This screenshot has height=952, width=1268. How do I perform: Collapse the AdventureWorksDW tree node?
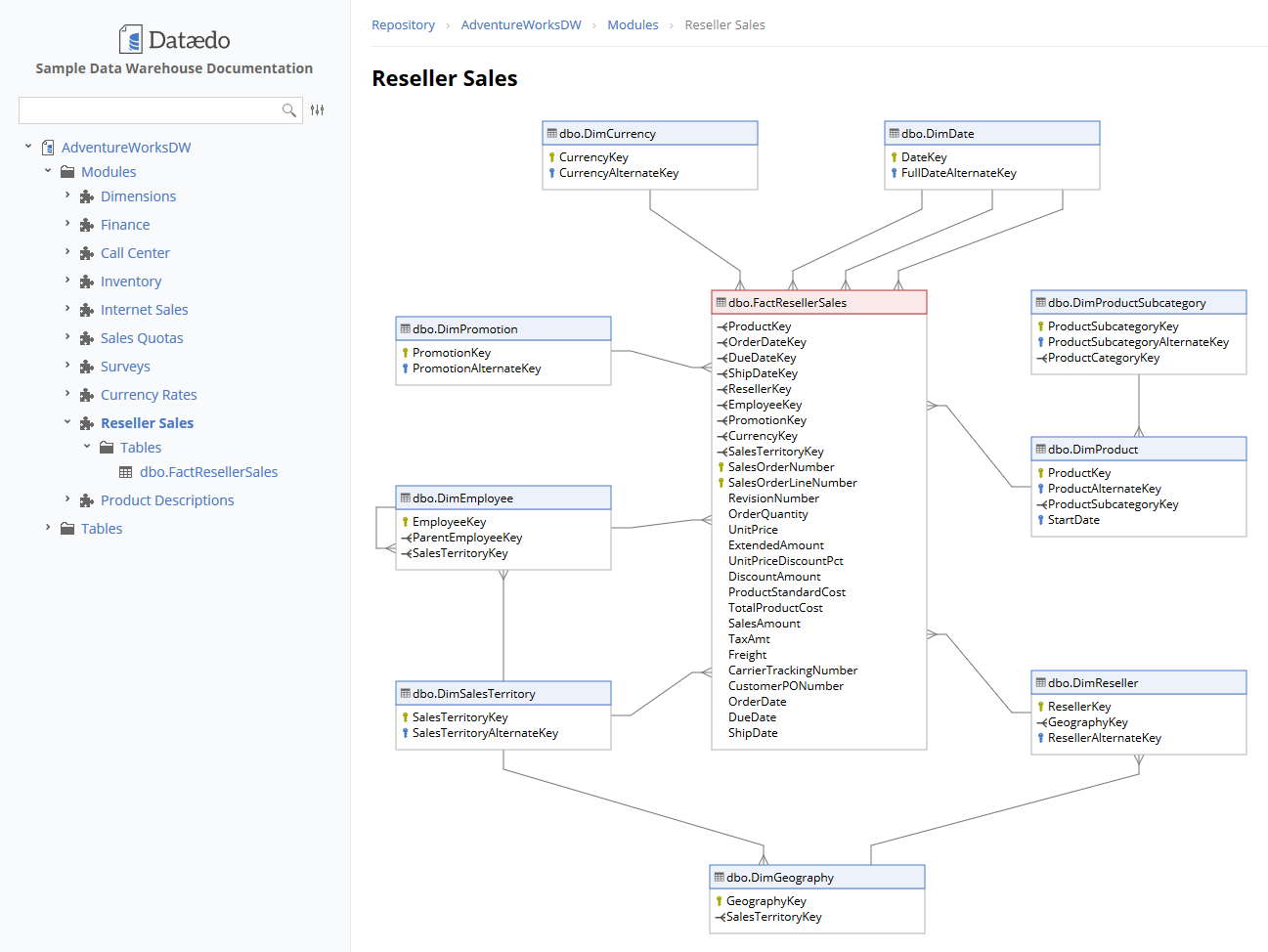[x=28, y=147]
